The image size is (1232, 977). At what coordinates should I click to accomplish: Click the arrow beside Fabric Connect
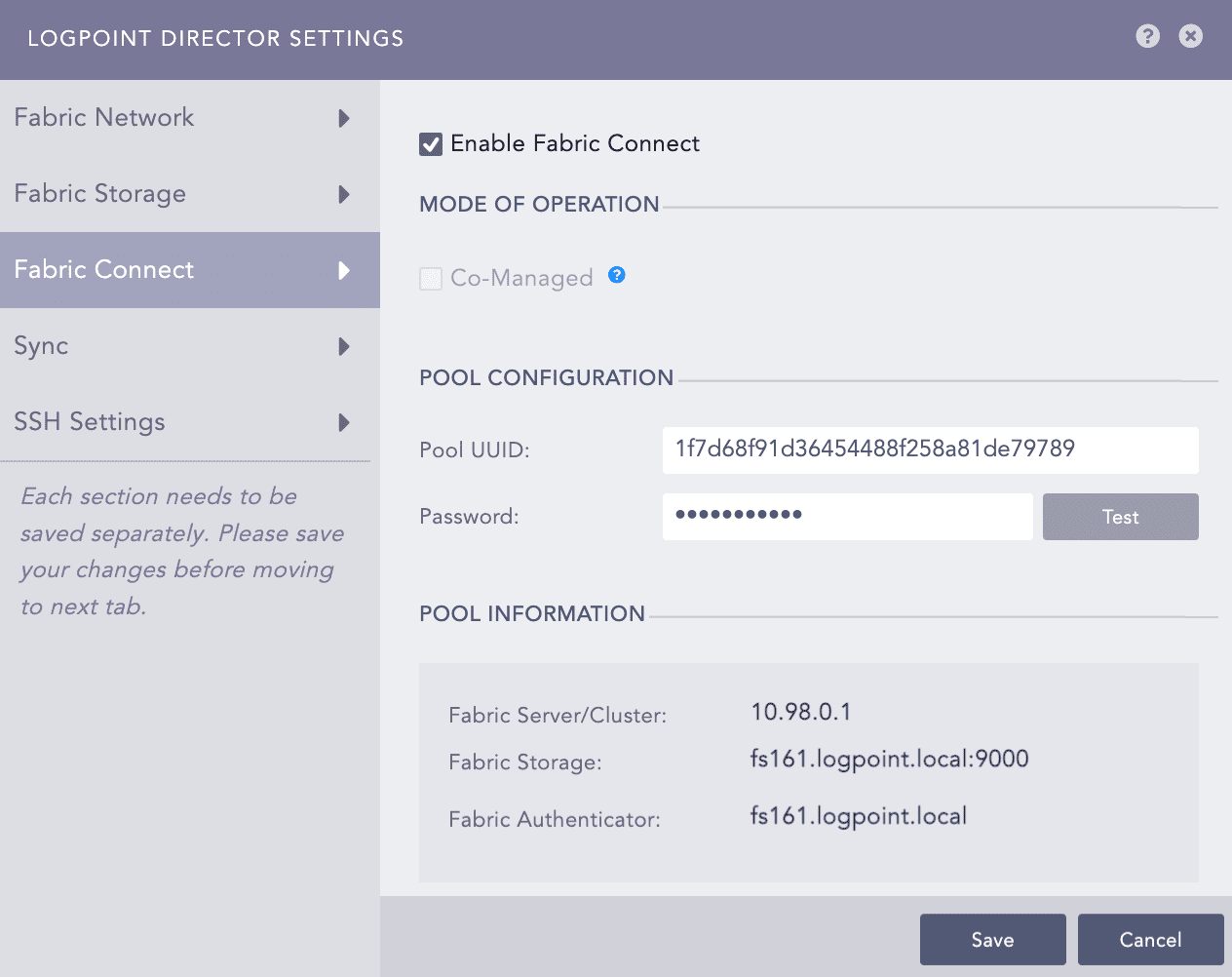343,270
